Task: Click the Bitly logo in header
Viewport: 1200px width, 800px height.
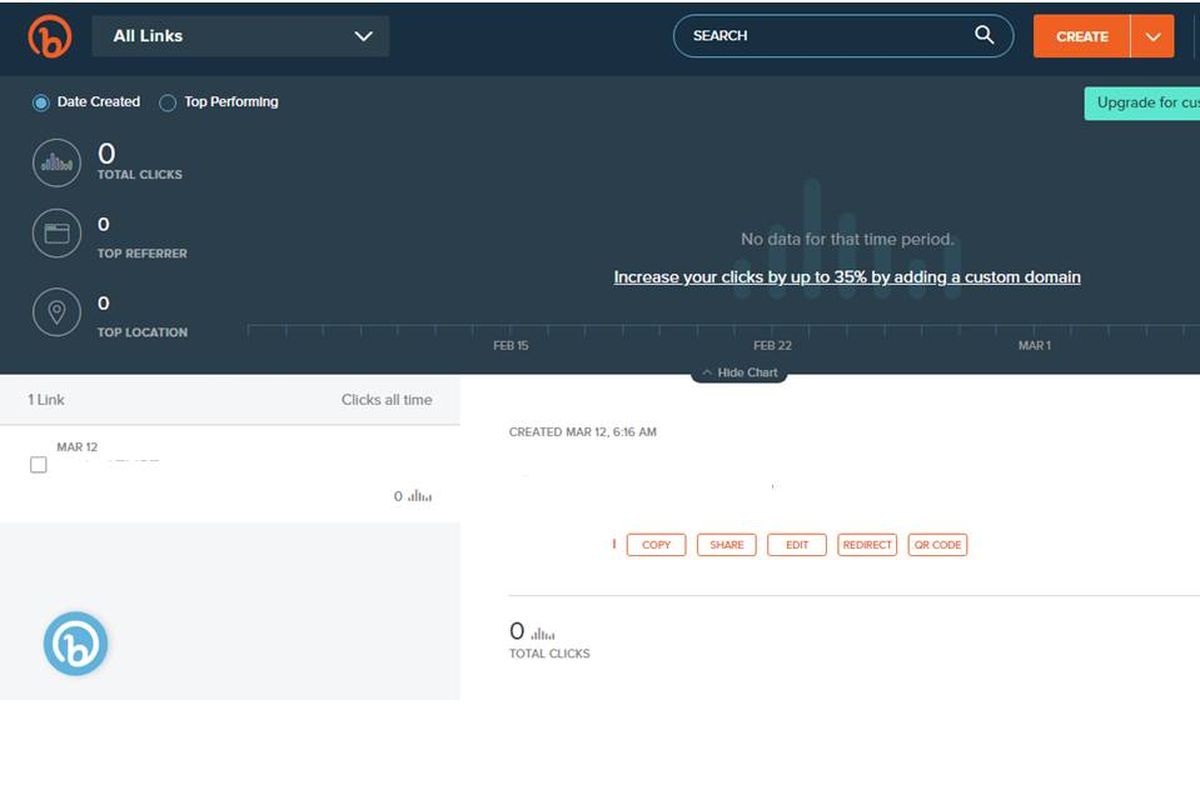Action: [49, 37]
